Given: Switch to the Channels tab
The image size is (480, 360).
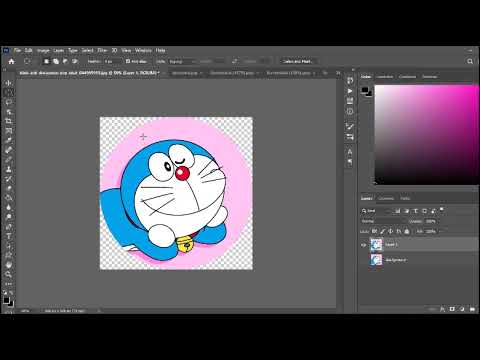Looking at the screenshot, I should (x=386, y=198).
